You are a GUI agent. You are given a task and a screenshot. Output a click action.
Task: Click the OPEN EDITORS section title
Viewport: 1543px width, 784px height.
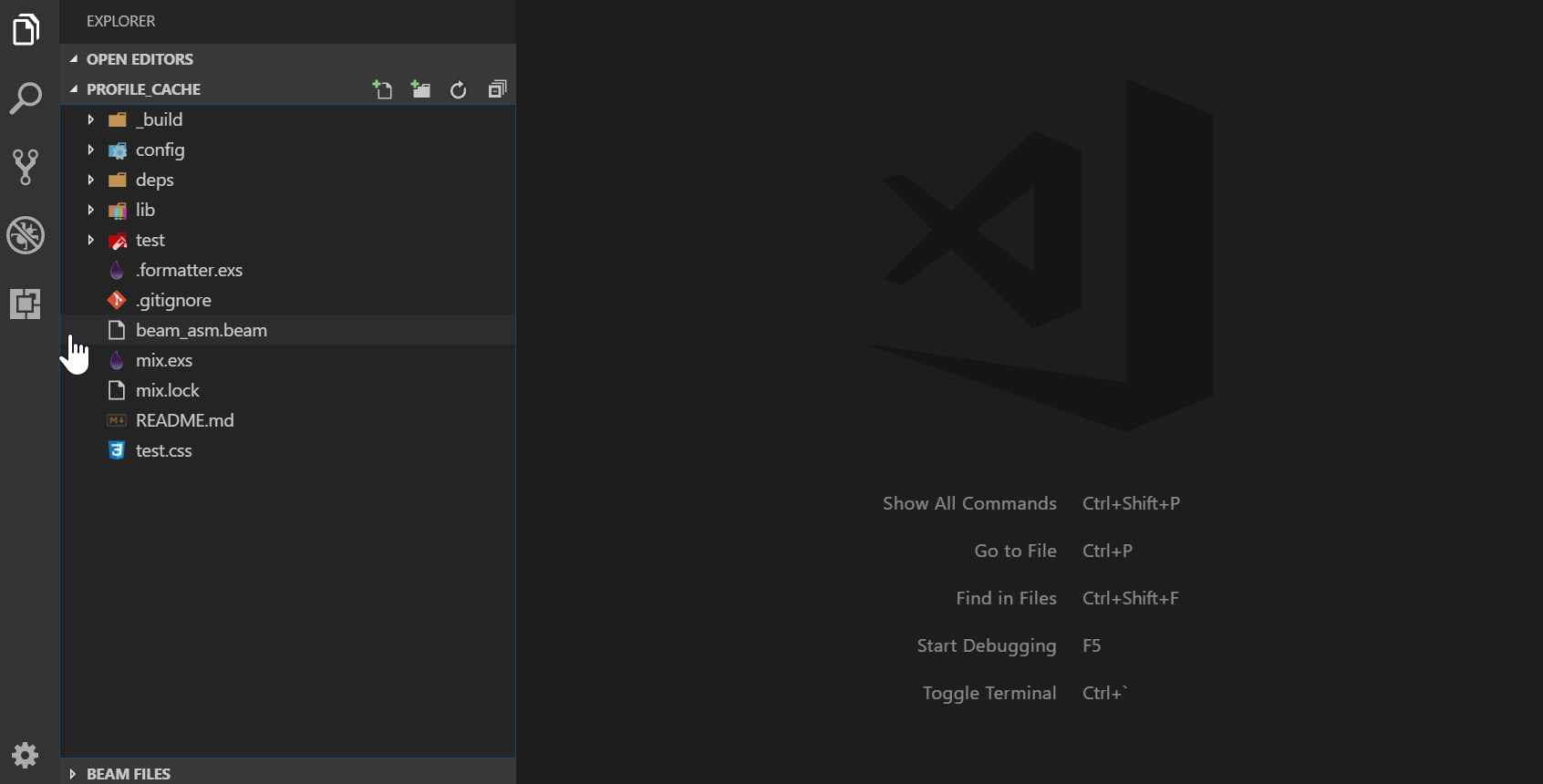click(140, 59)
